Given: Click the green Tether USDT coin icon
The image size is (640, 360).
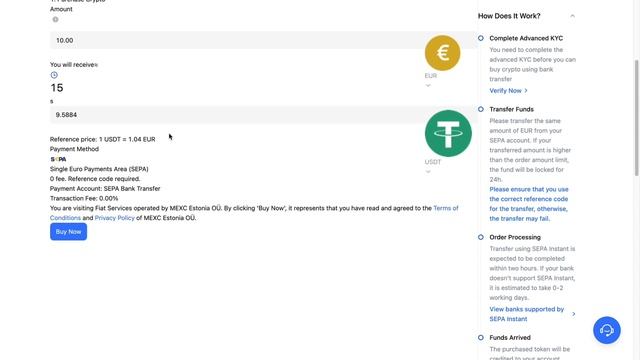Looking at the screenshot, I should point(448,133).
